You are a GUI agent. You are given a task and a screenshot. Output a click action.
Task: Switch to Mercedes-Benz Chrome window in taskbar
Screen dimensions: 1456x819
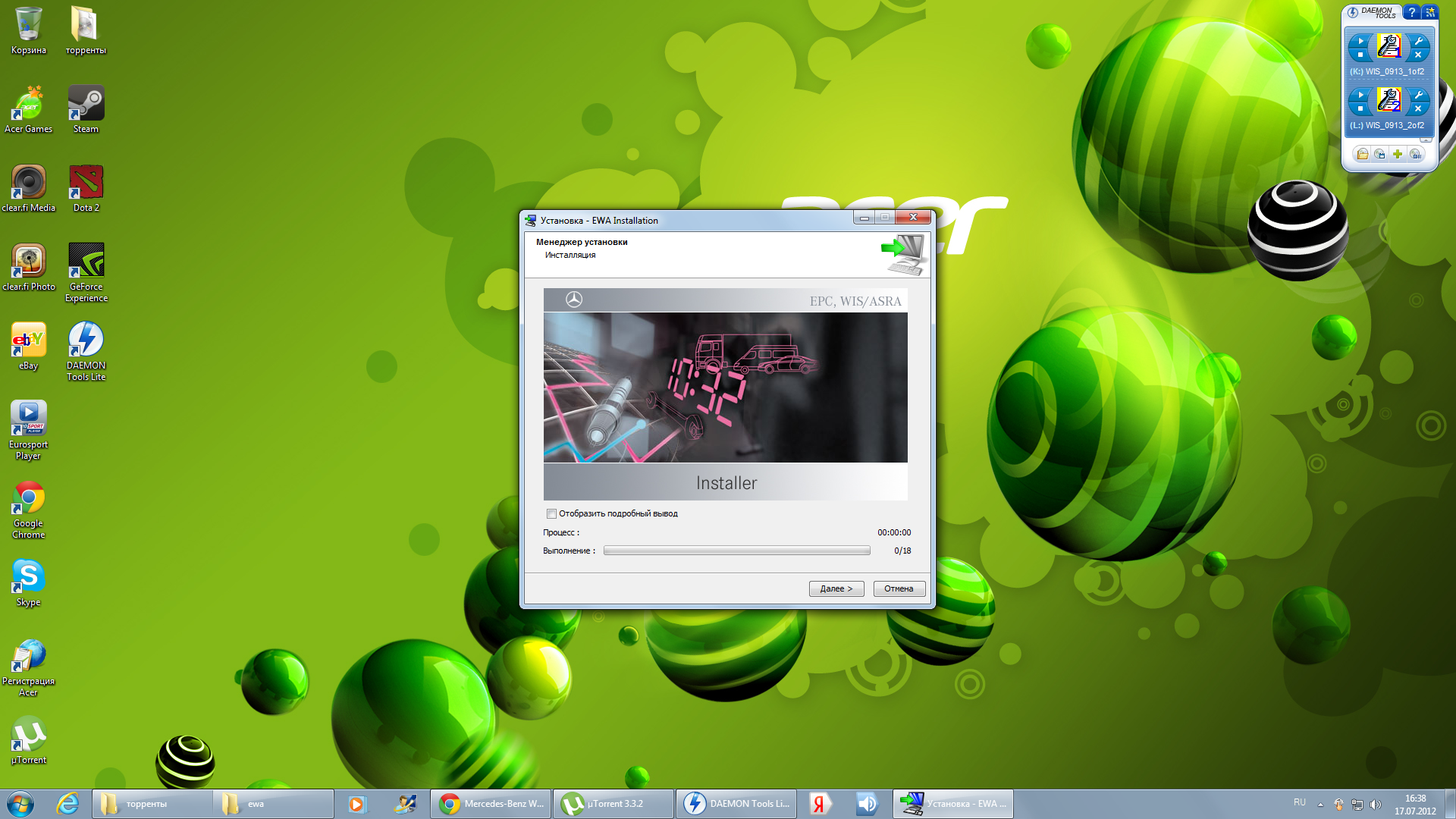tap(491, 804)
